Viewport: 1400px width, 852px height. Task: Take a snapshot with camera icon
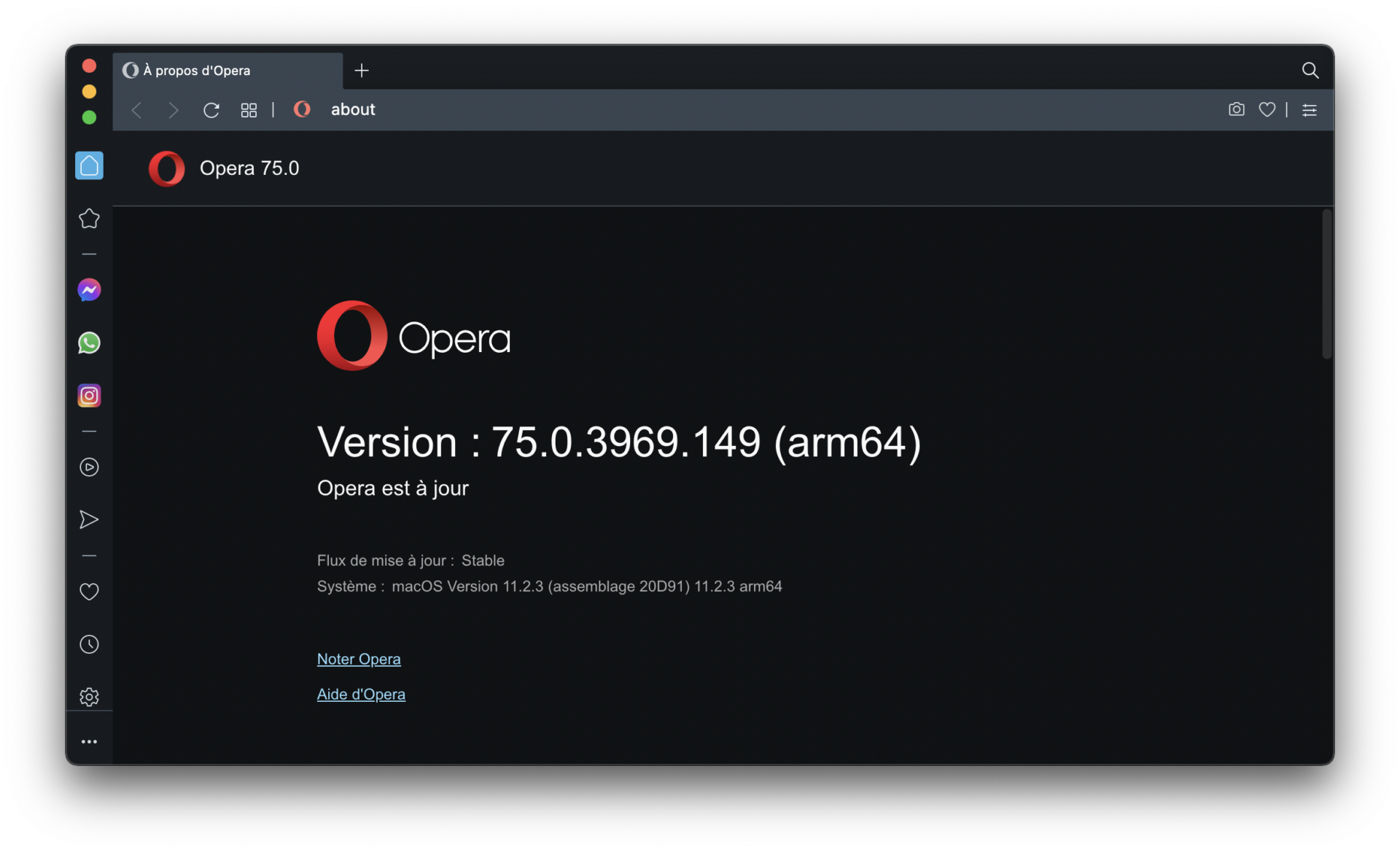tap(1236, 109)
